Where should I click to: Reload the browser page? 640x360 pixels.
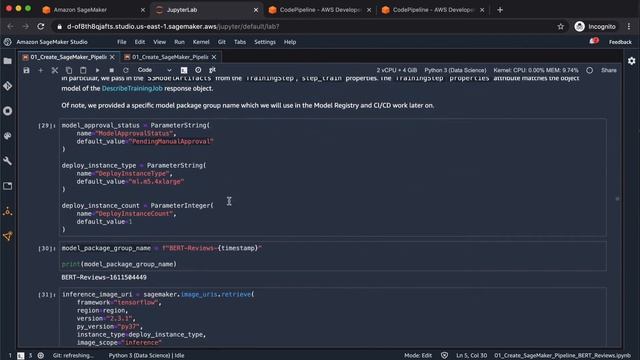click(x=41, y=27)
